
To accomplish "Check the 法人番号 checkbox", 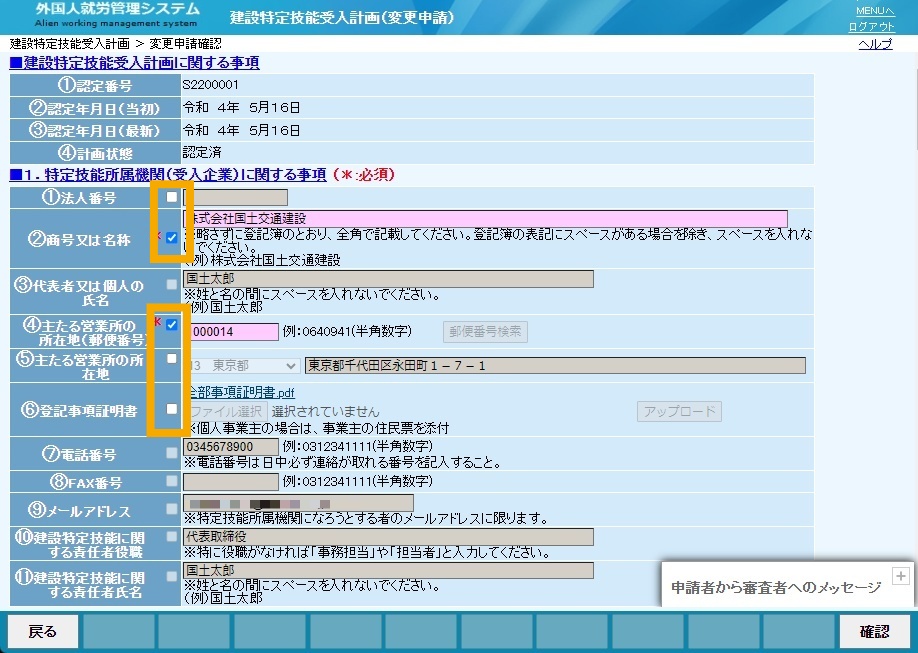I will click(x=172, y=197).
